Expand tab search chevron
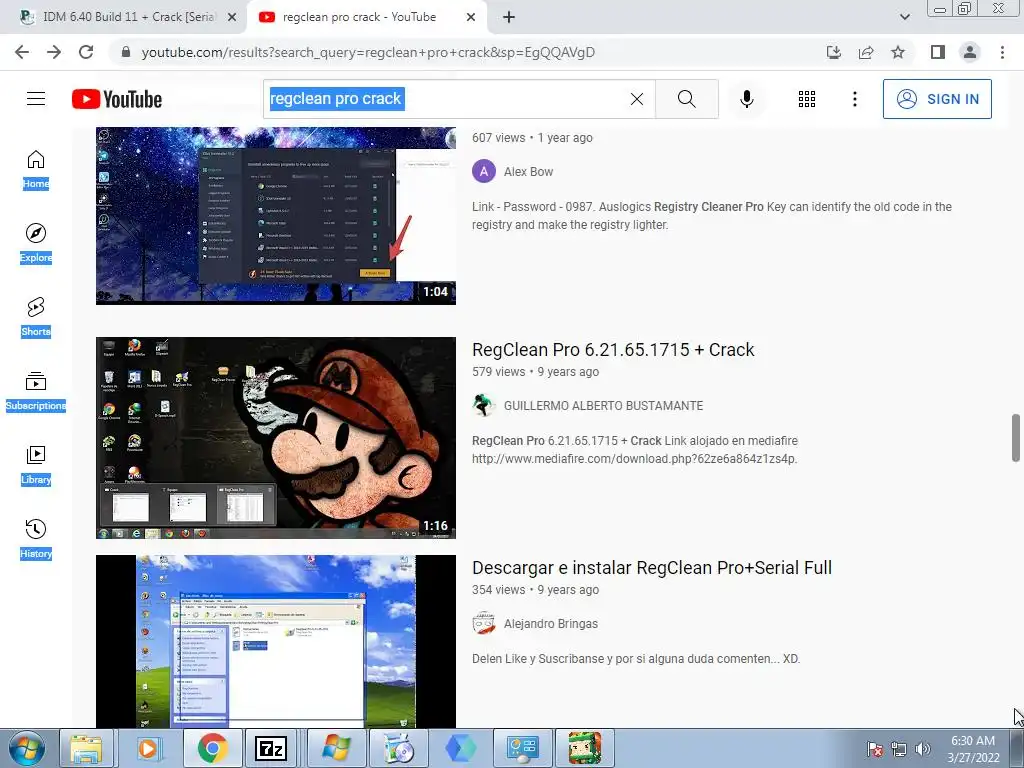The width and height of the screenshot is (1024, 768). [904, 17]
